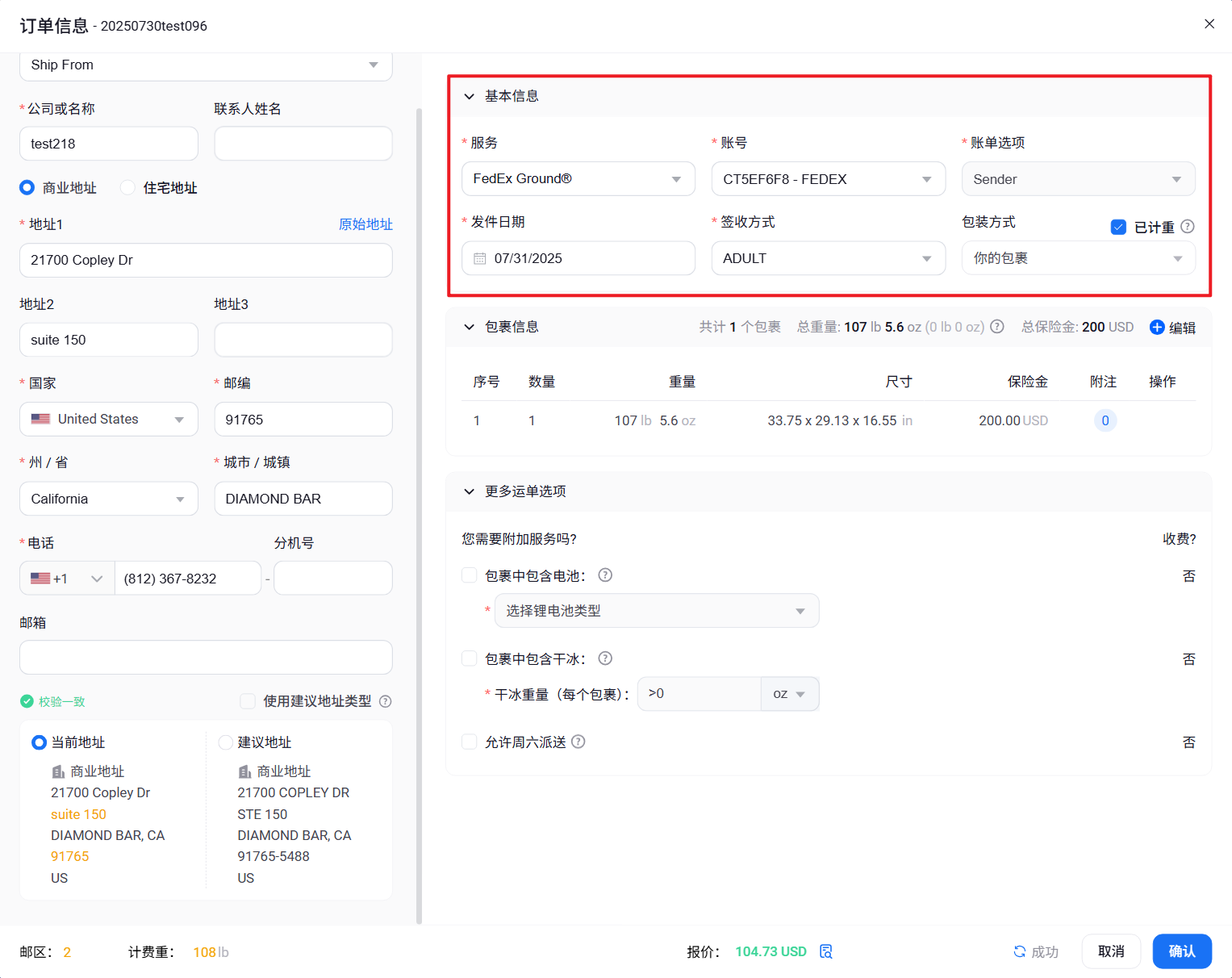Select the 当前地址 radio option
1232x978 pixels.
[x=39, y=742]
